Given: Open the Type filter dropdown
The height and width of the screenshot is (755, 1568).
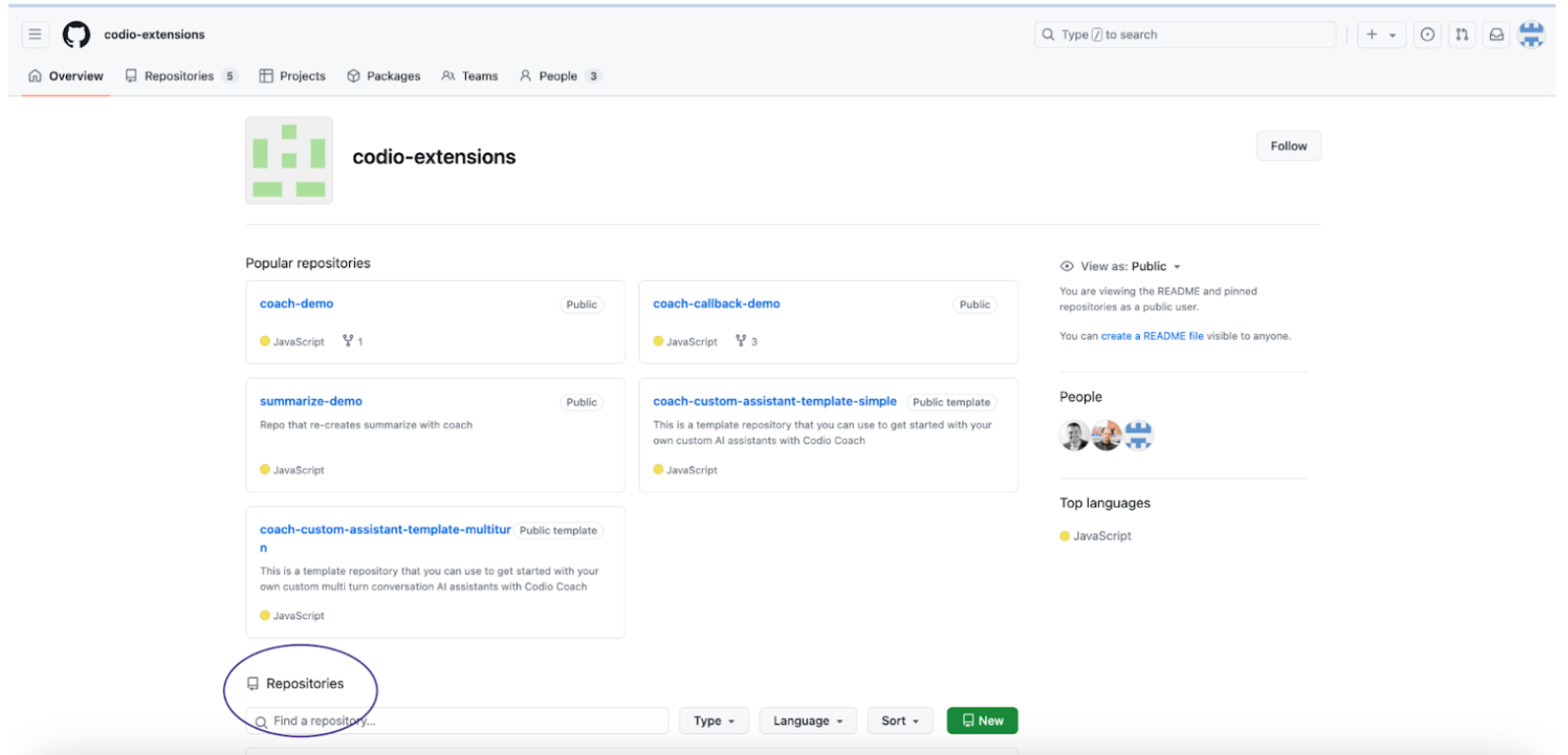Looking at the screenshot, I should (x=714, y=721).
